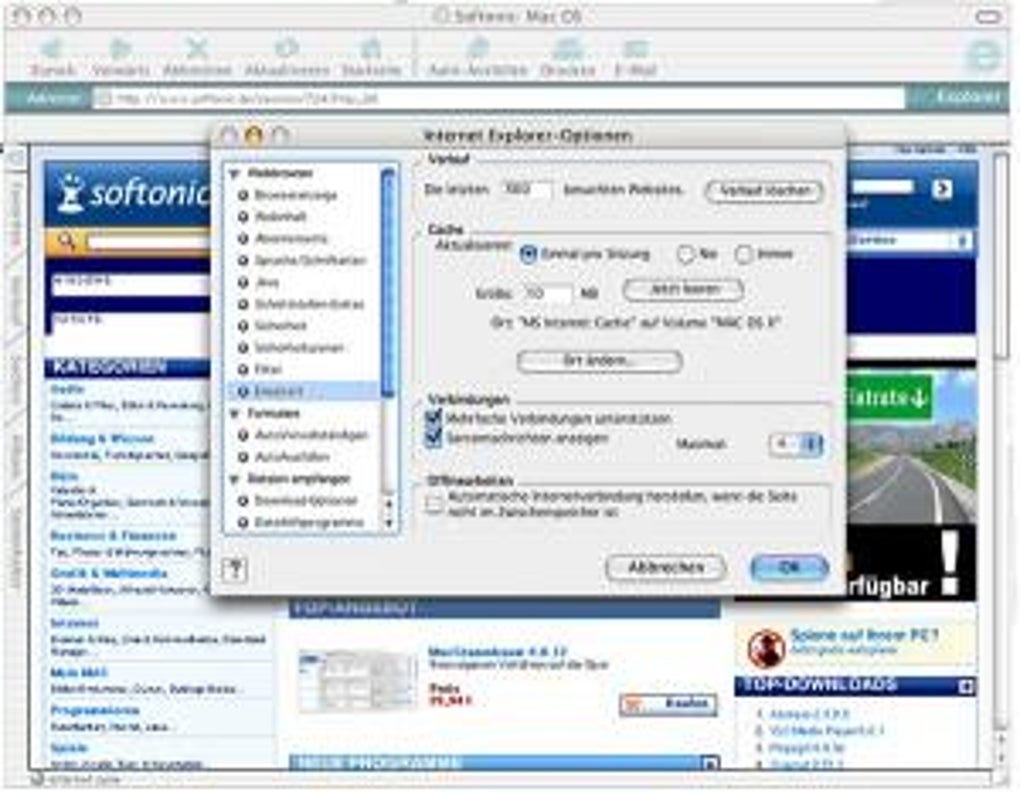Toggle Servernachrichten anzeigen checkbox
This screenshot has height=792, width=1020.
433,438
